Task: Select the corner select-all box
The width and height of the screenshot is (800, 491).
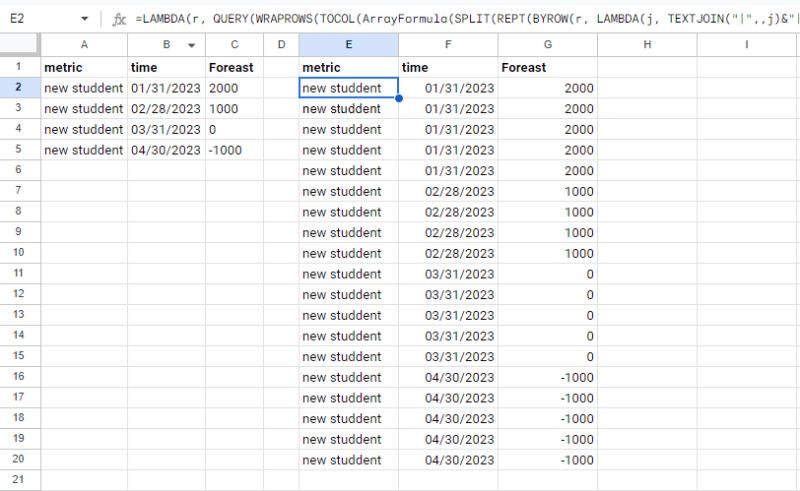Action: pyautogui.click(x=20, y=44)
